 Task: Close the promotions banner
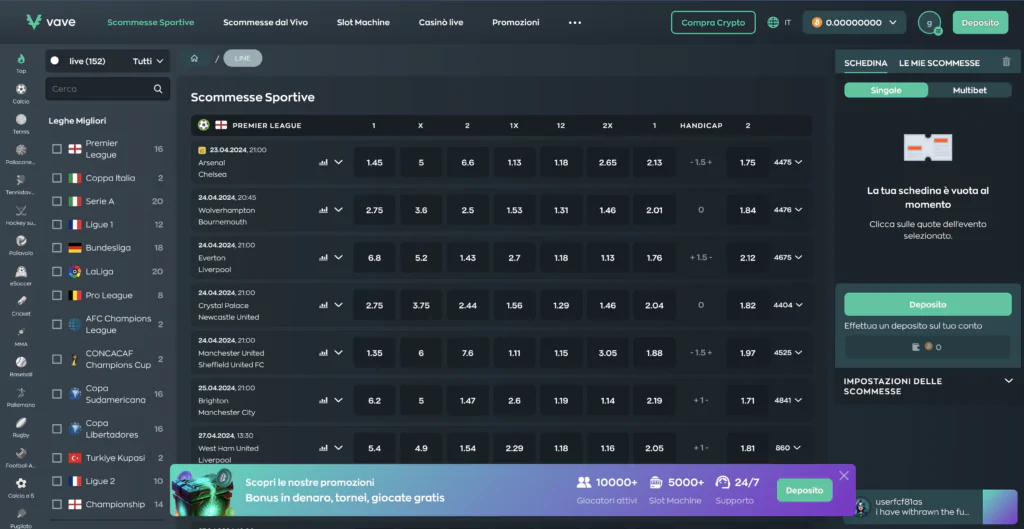[x=844, y=475]
